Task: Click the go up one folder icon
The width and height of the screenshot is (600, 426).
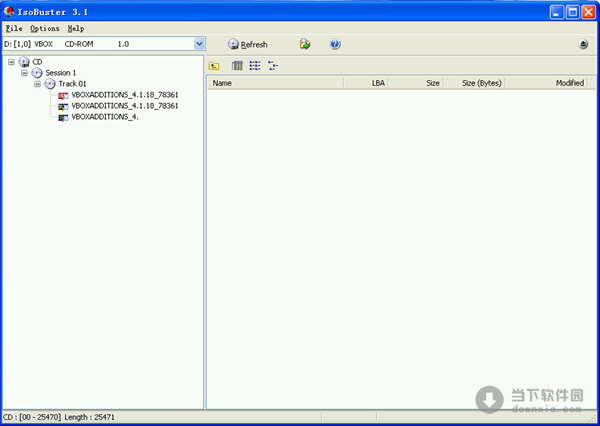Action: (x=214, y=66)
